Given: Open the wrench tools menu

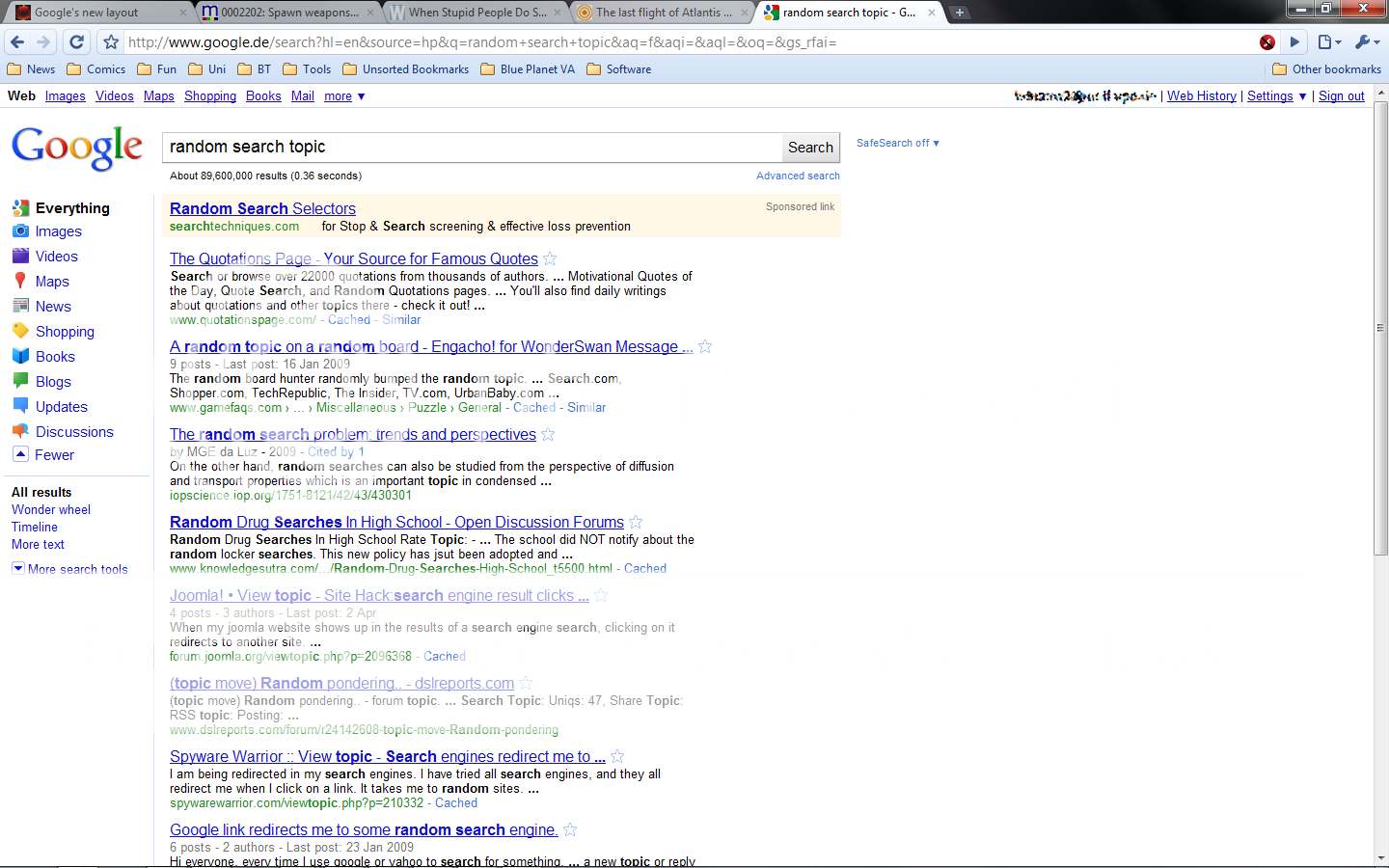Looking at the screenshot, I should click(1366, 41).
